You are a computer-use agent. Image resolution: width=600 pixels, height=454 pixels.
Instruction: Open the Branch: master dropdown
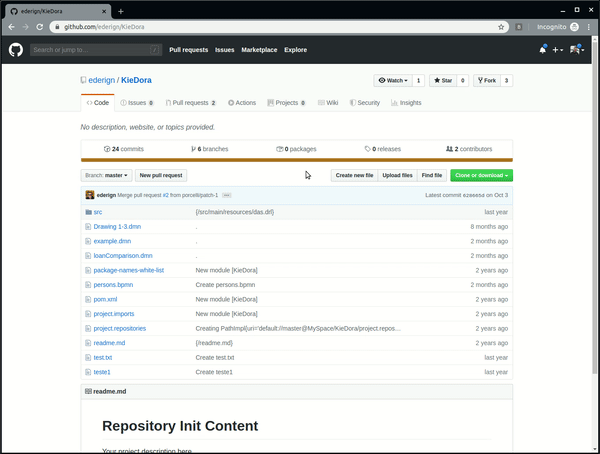106,175
